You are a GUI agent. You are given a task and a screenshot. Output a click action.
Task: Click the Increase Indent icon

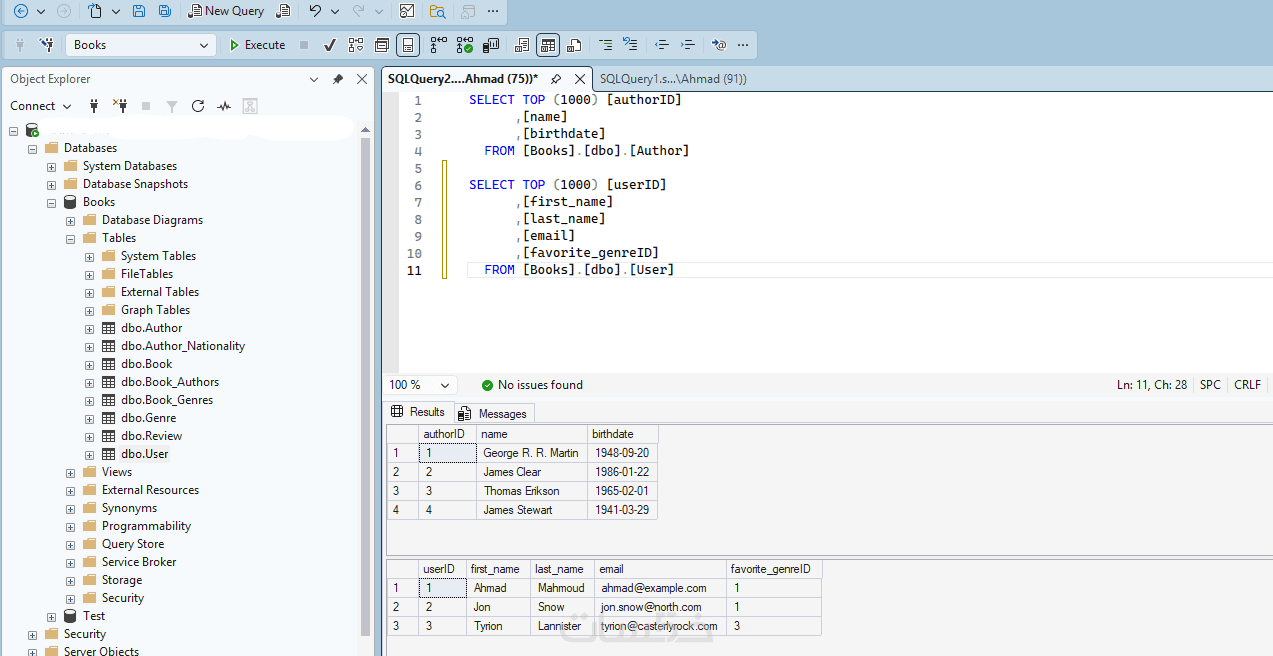pyautogui.click(x=688, y=45)
